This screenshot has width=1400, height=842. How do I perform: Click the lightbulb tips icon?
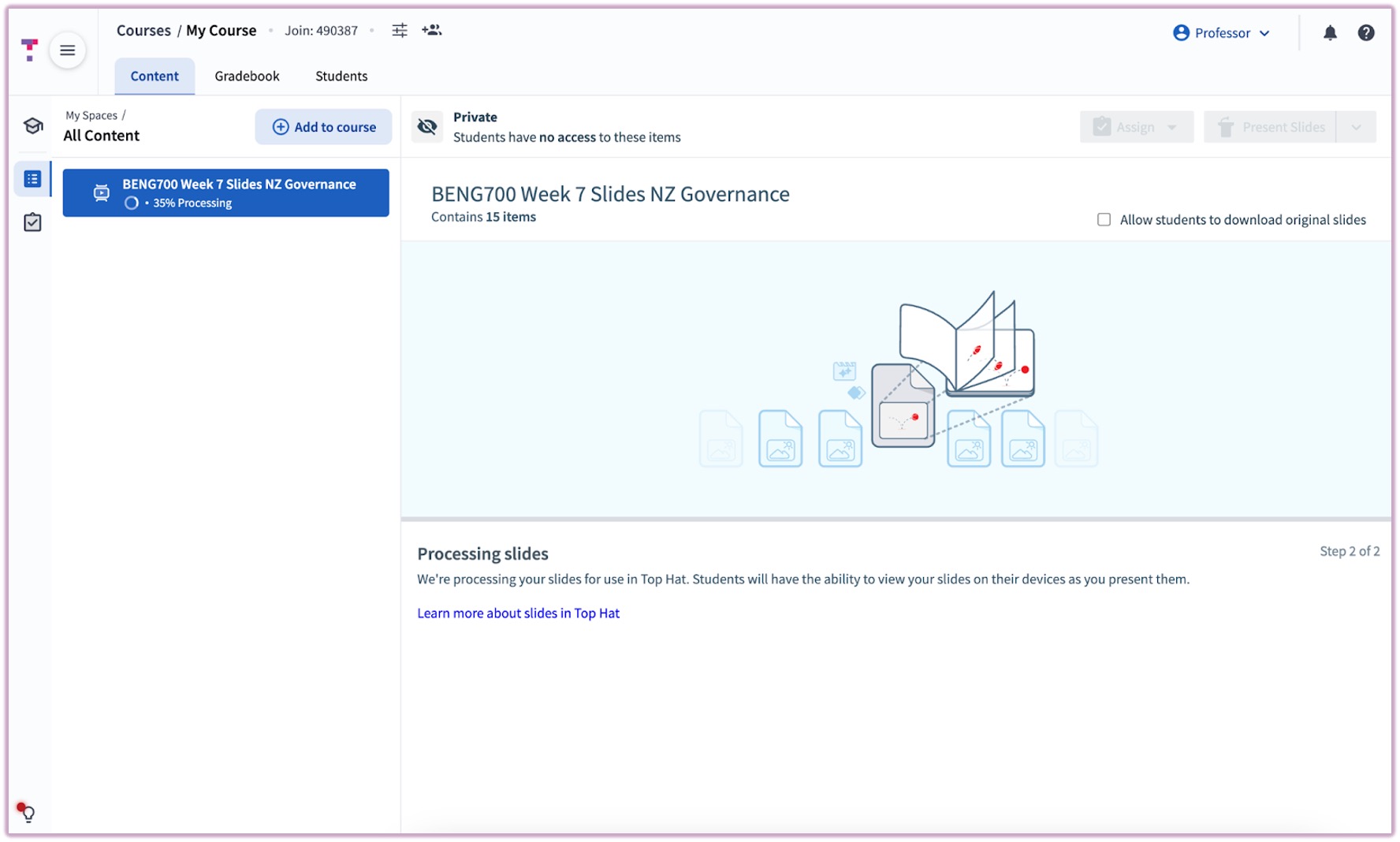(27, 813)
